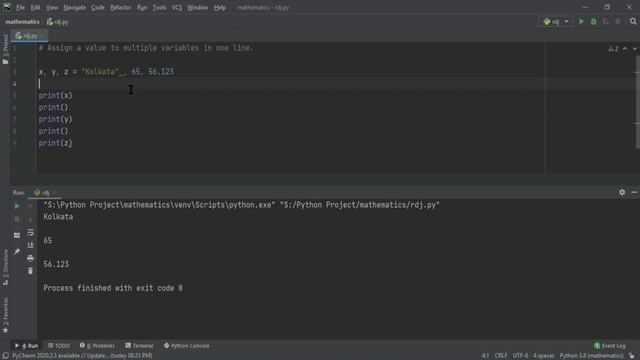Open the Edit menu
Screen dimensions: 640x360
pyautogui.click(x=35, y=7)
